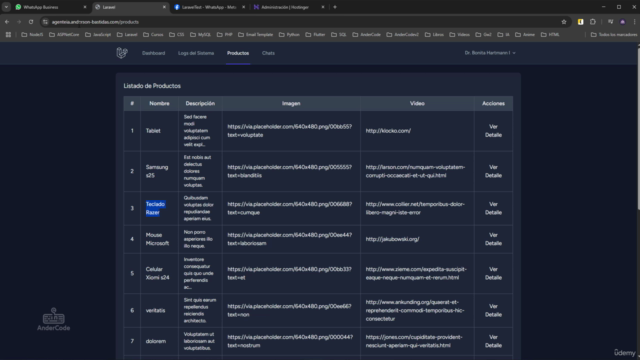View details of the veritatis product
The image size is (640, 360).
493,310
